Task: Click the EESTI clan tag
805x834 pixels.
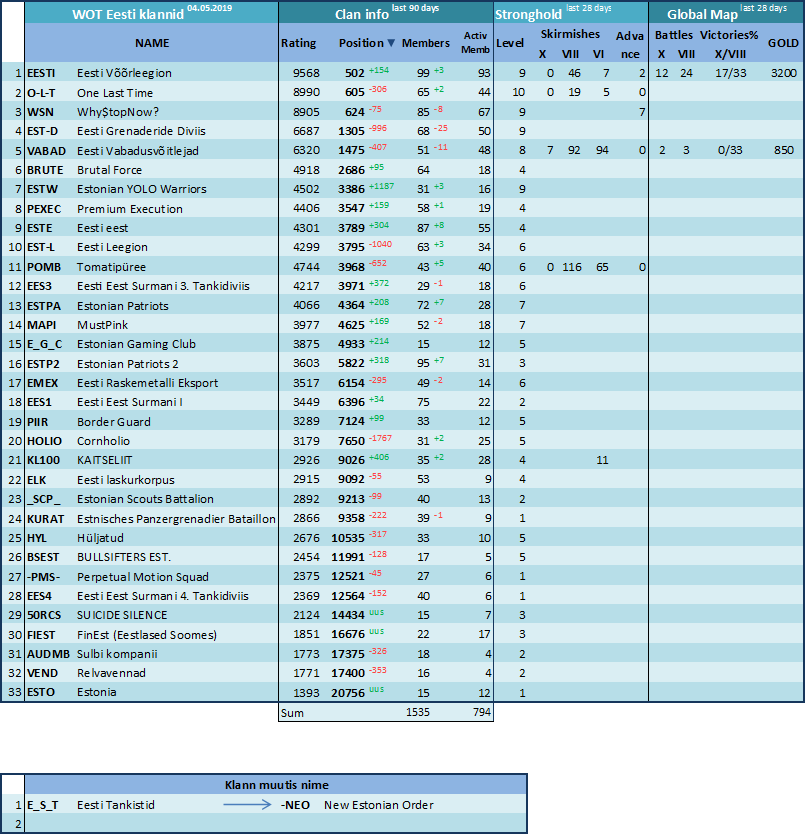Action: pos(42,73)
